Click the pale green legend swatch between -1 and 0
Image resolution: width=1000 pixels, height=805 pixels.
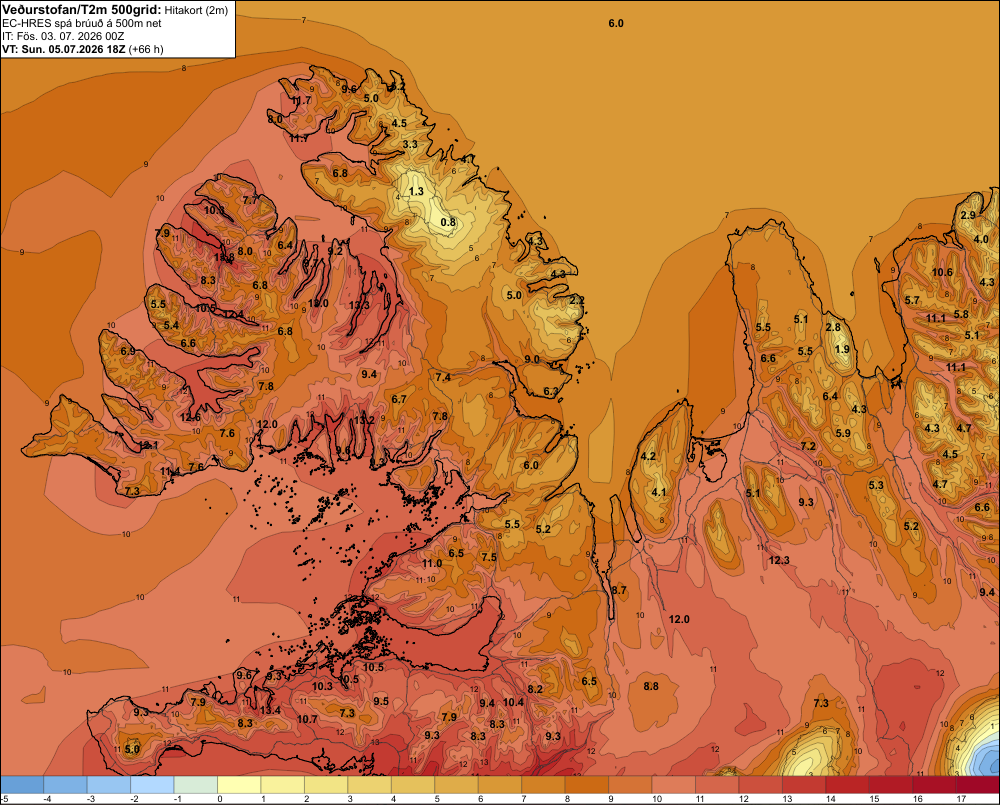click(x=196, y=785)
